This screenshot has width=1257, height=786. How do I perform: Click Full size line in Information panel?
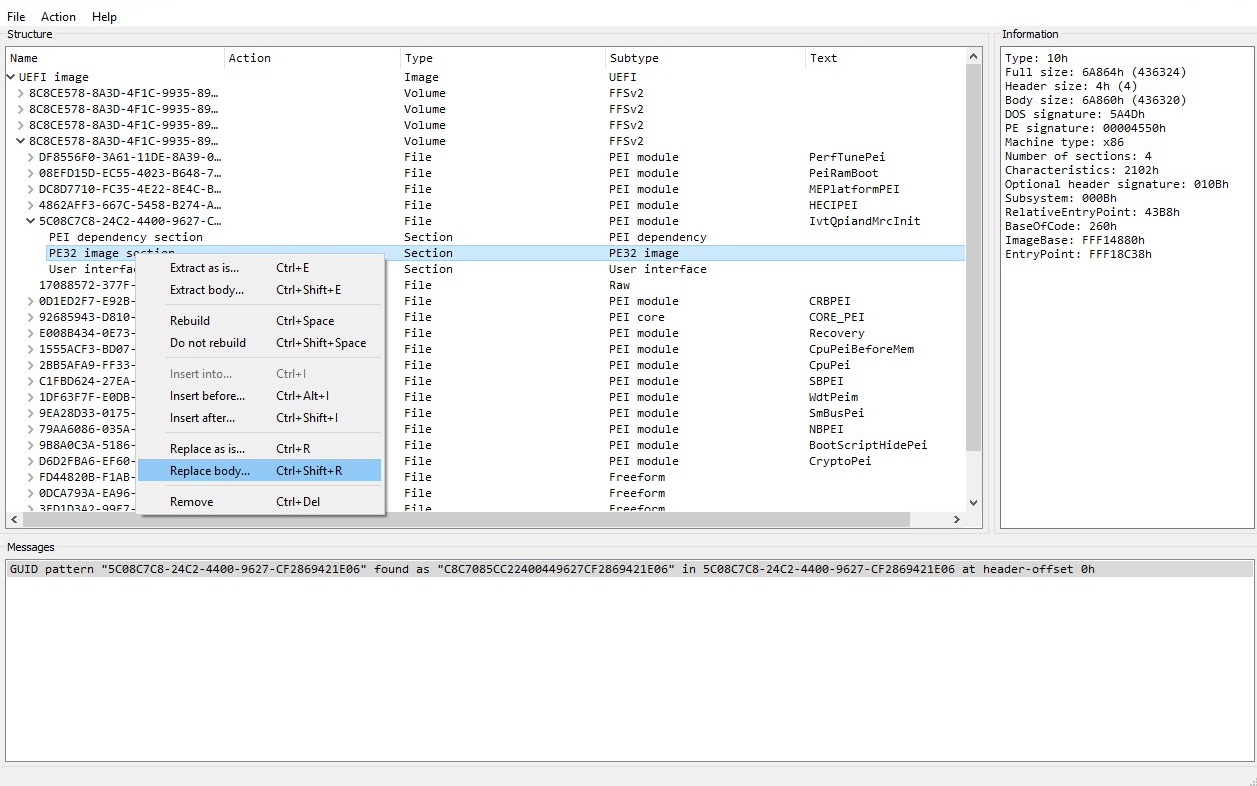tap(1096, 72)
